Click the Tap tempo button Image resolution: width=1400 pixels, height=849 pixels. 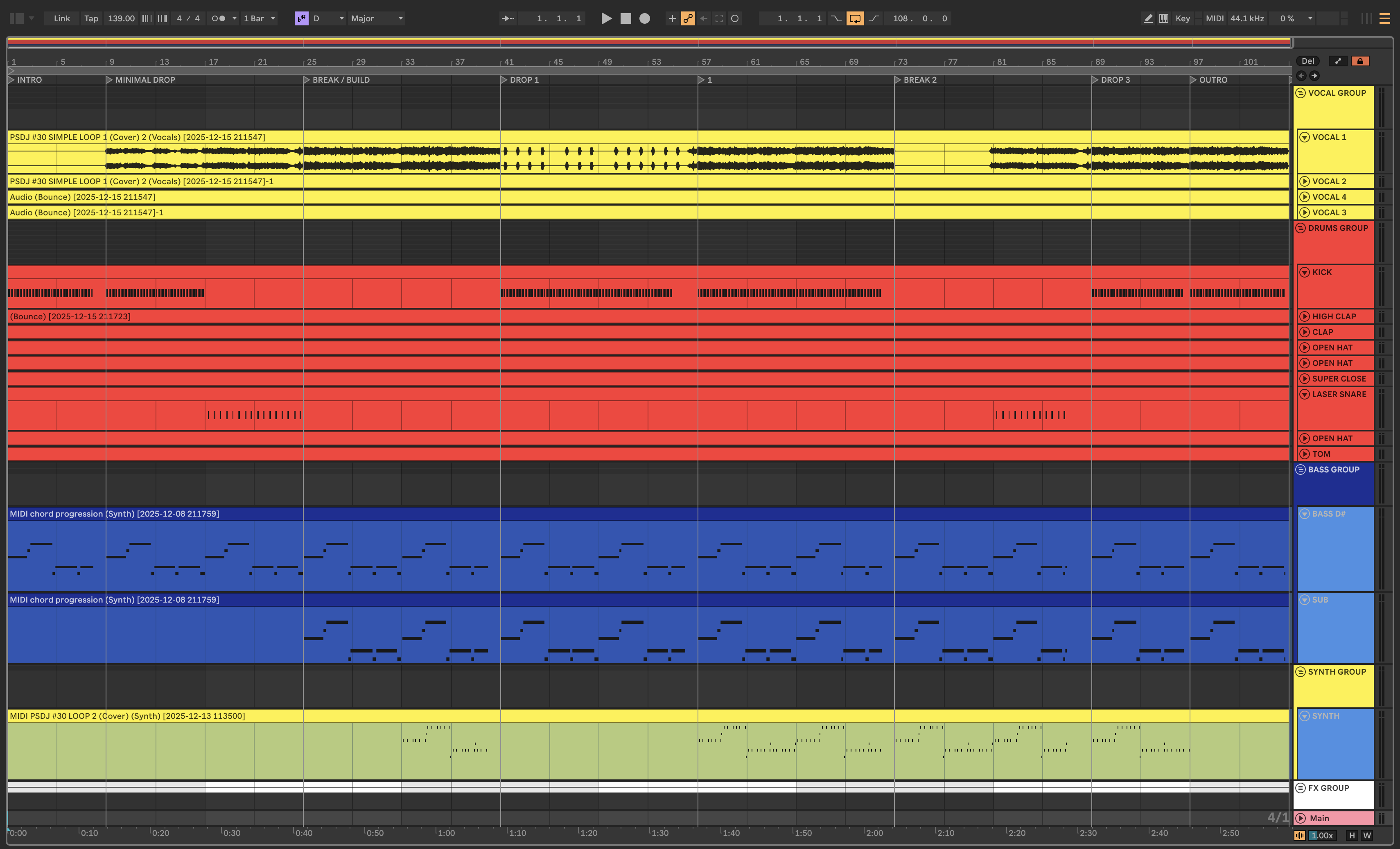tap(91, 18)
